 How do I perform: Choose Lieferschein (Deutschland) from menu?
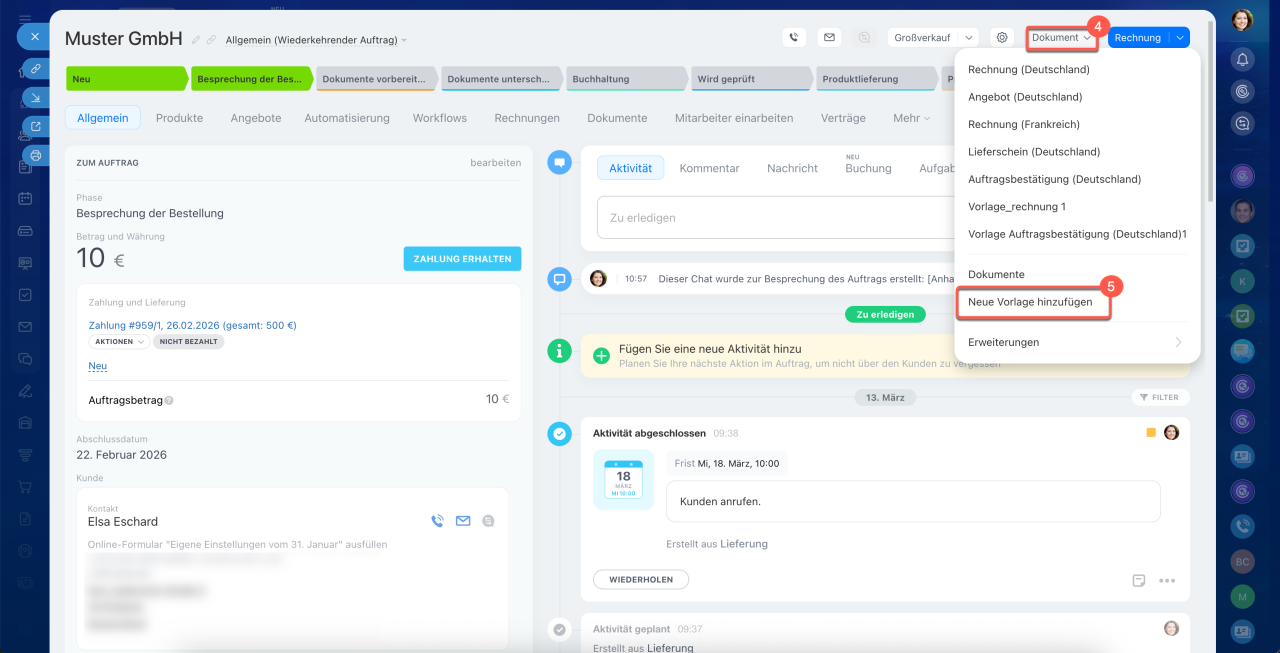(1033, 152)
